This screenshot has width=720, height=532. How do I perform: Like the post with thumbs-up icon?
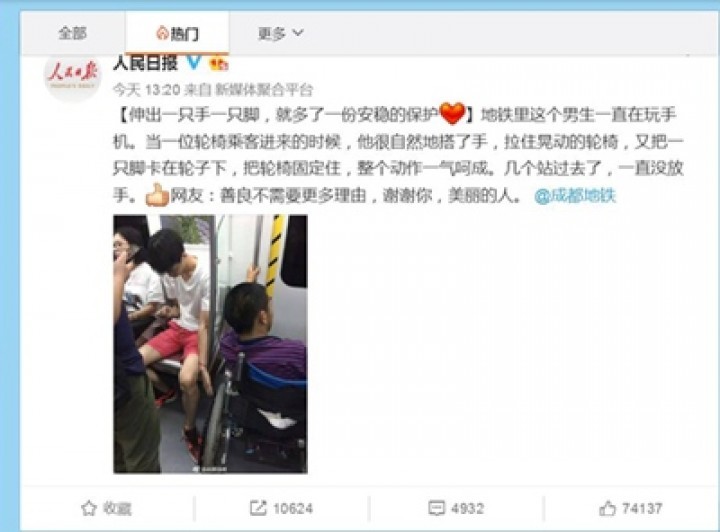pyautogui.click(x=607, y=508)
